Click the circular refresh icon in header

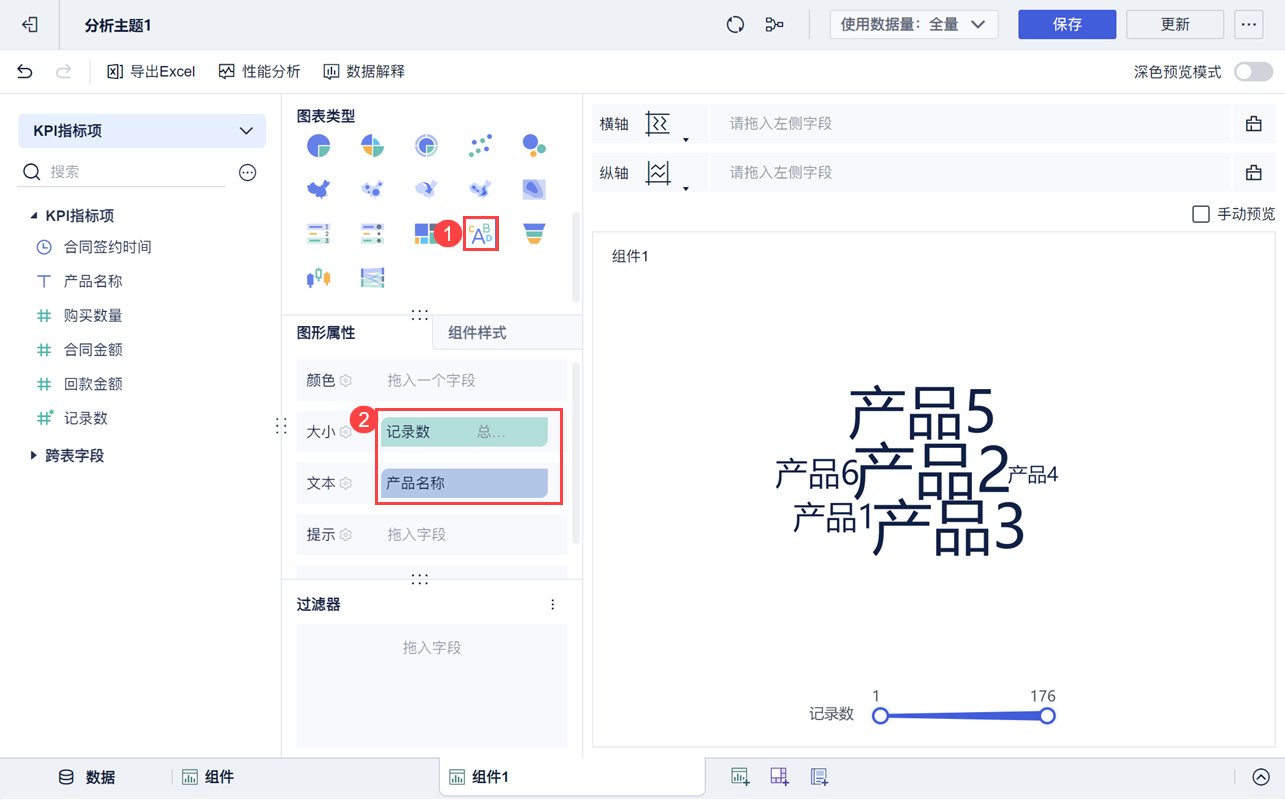coord(735,25)
